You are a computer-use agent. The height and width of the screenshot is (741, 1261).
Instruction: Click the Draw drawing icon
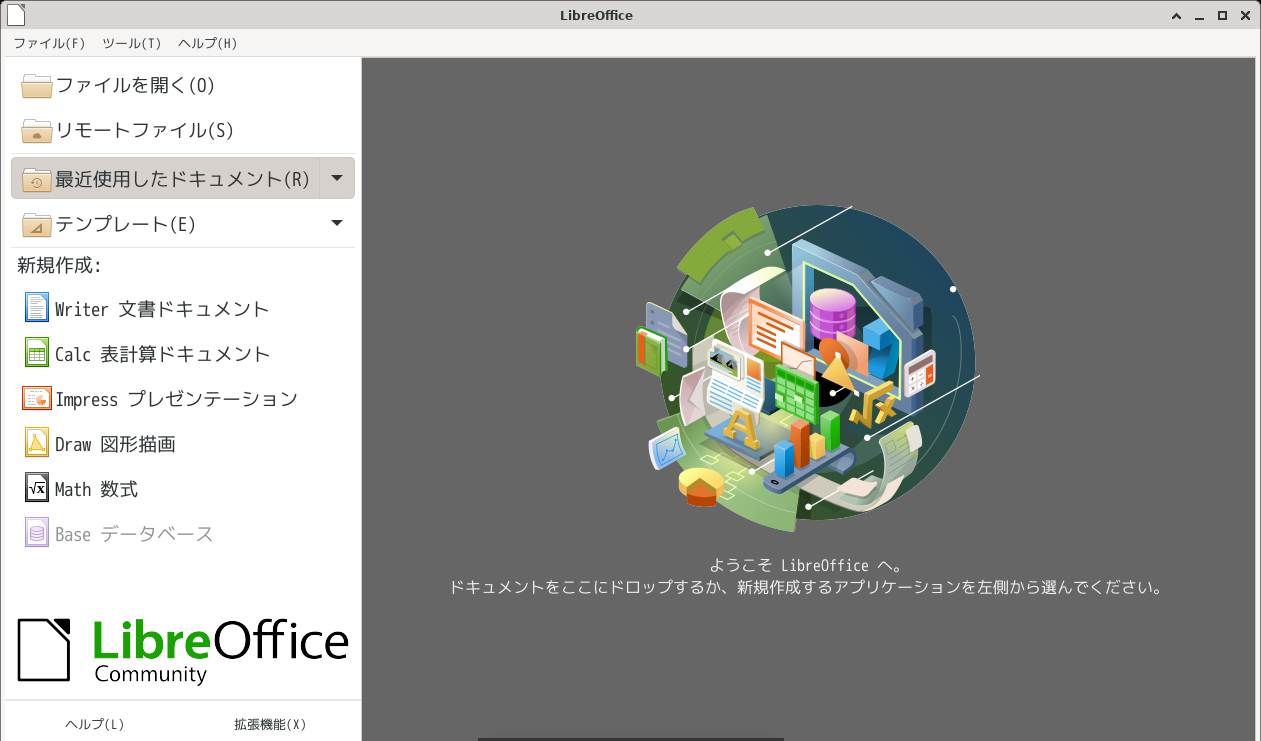point(37,443)
